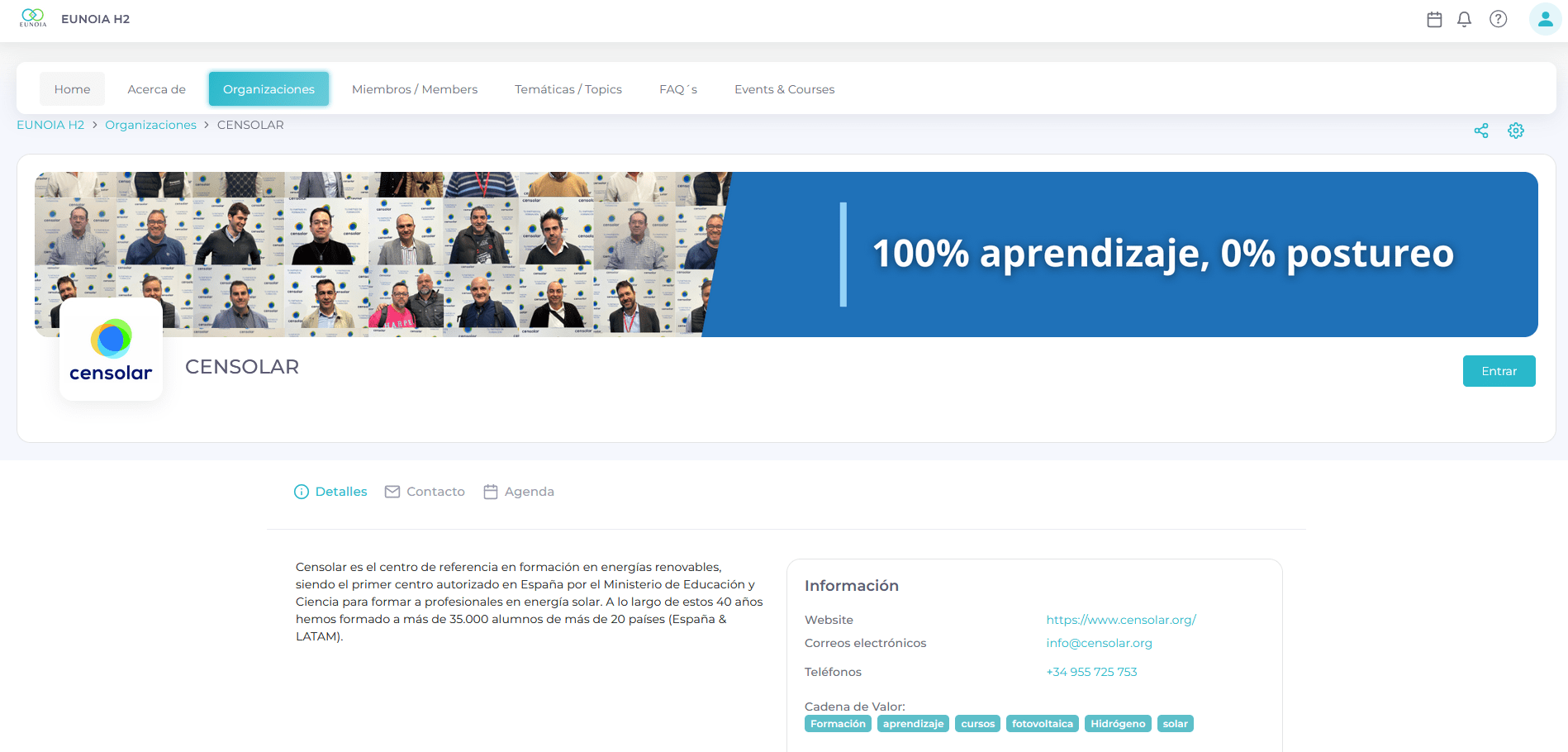Click the Hidrógeno tag
Screen dimensions: 1568x752
click(1118, 724)
